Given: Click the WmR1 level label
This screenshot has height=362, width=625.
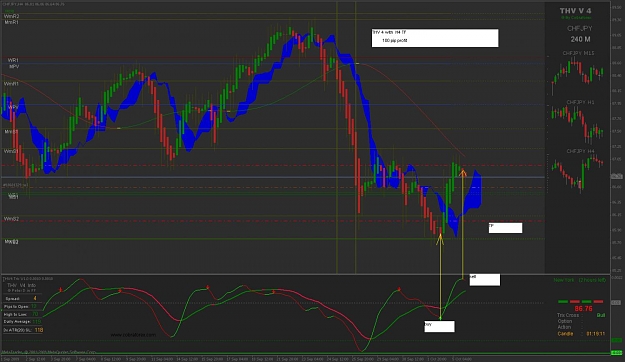Looking at the screenshot, I should (11, 84).
